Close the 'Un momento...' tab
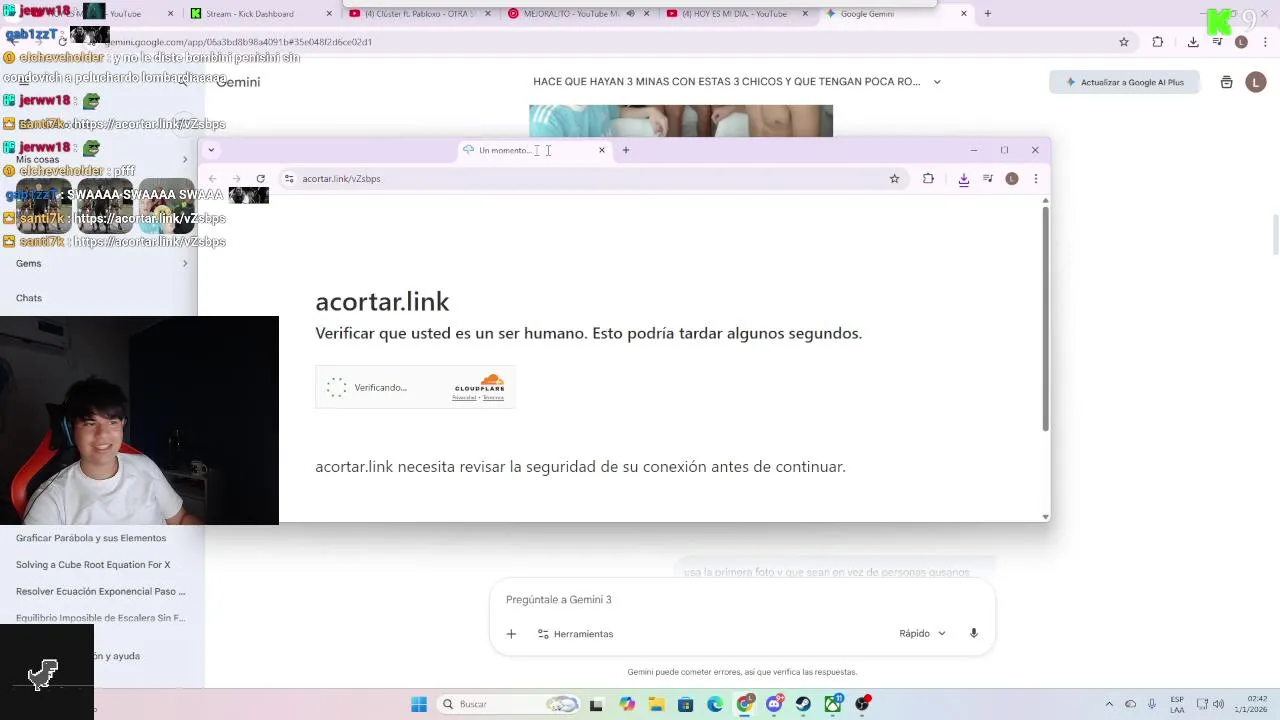 click(x=602, y=150)
